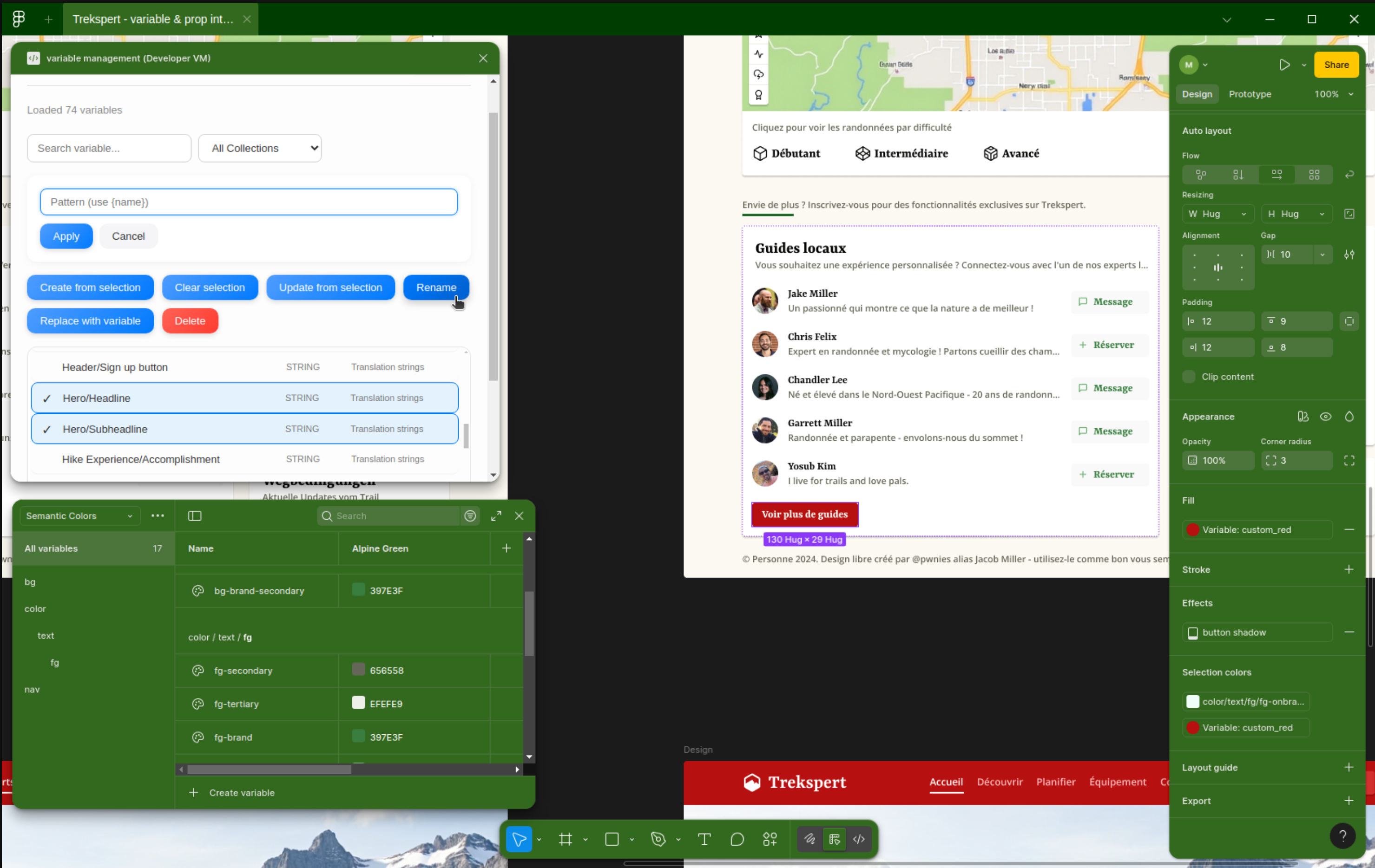The image size is (1375, 868).
Task: Toggle sidebar in variables panel
Action: tap(195, 516)
